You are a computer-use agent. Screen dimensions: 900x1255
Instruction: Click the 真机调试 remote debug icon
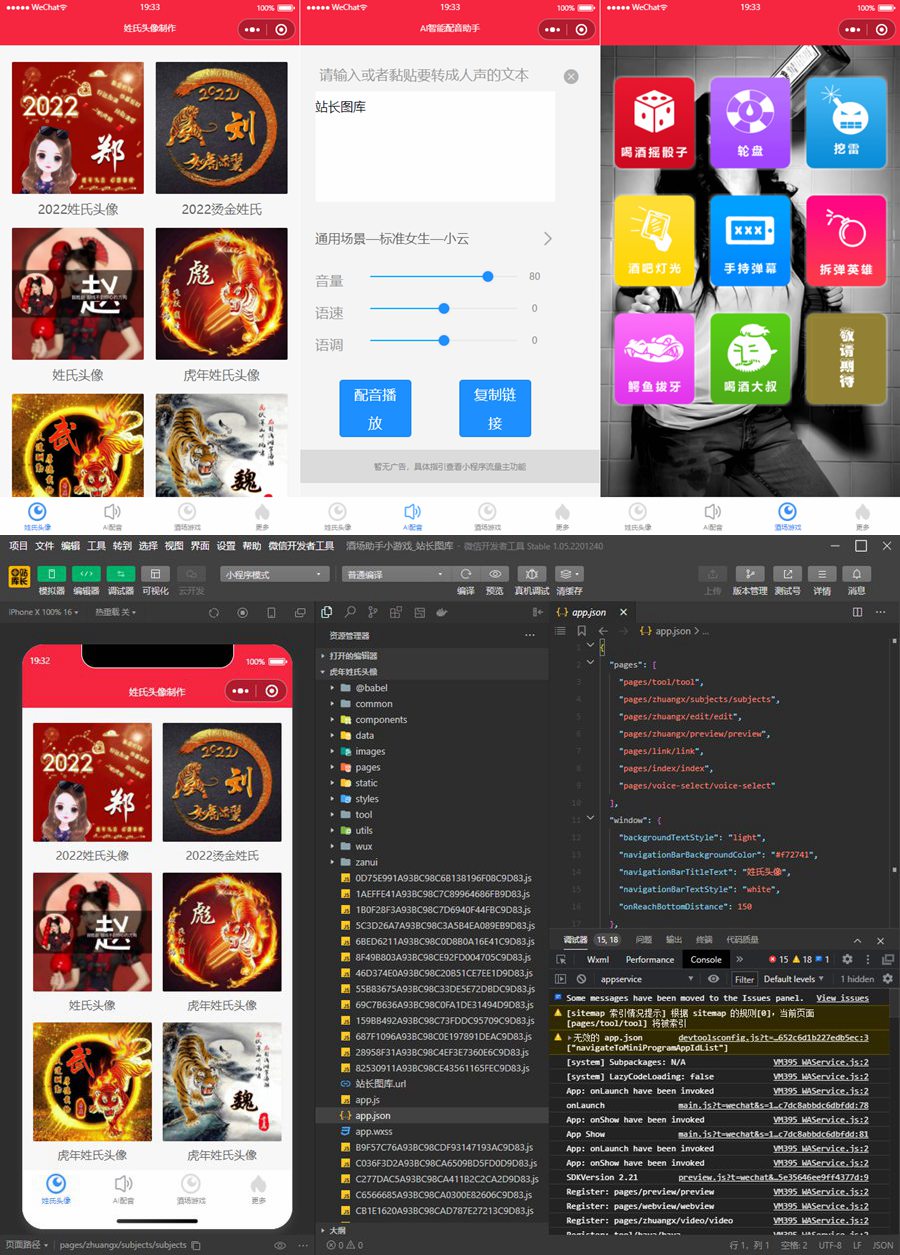tap(530, 574)
